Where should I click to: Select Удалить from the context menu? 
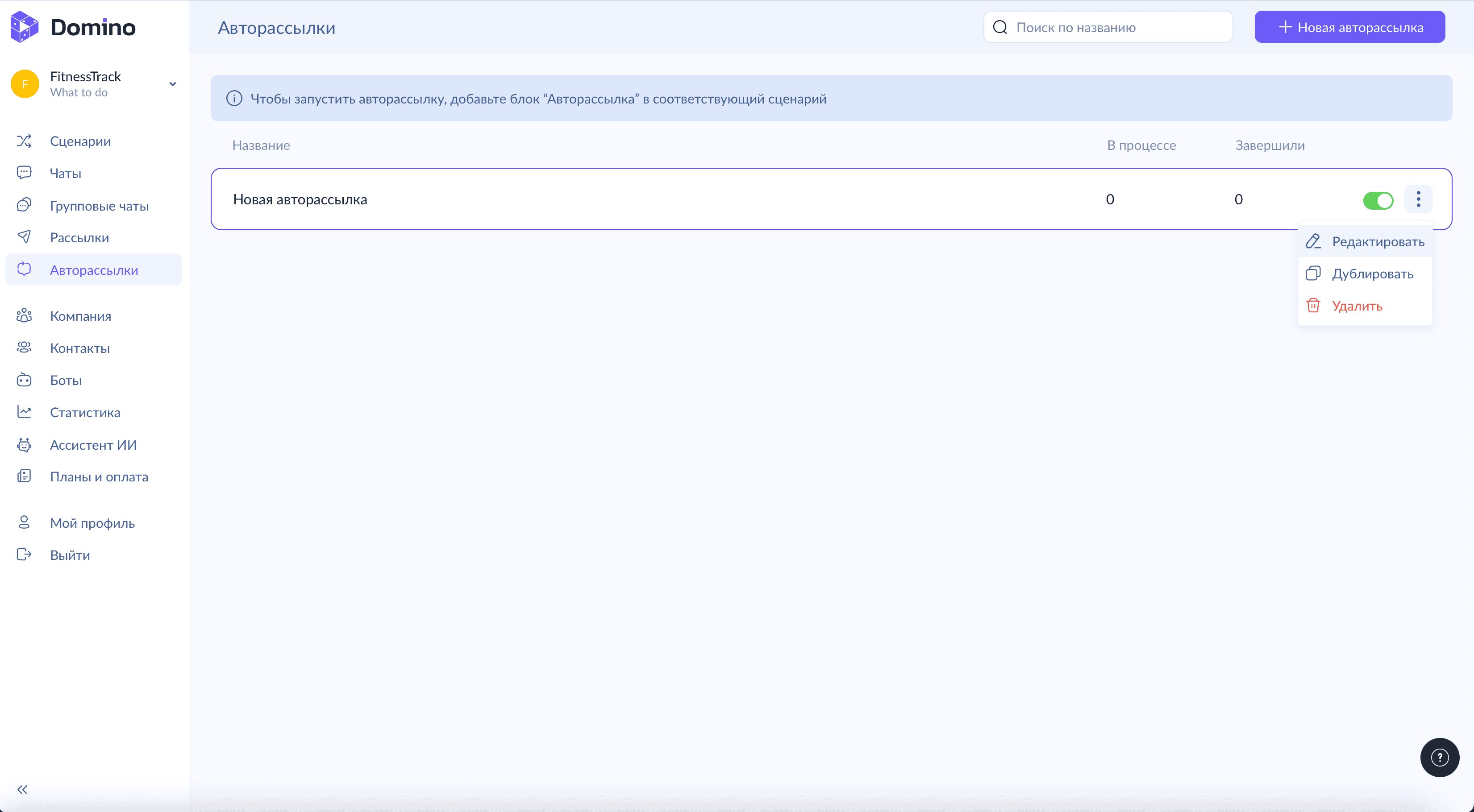(1365, 305)
